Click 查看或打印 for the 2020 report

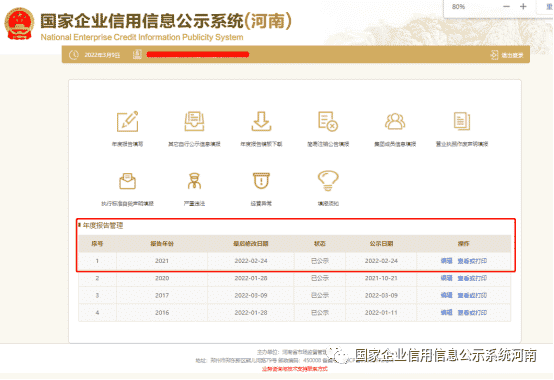click(472, 278)
